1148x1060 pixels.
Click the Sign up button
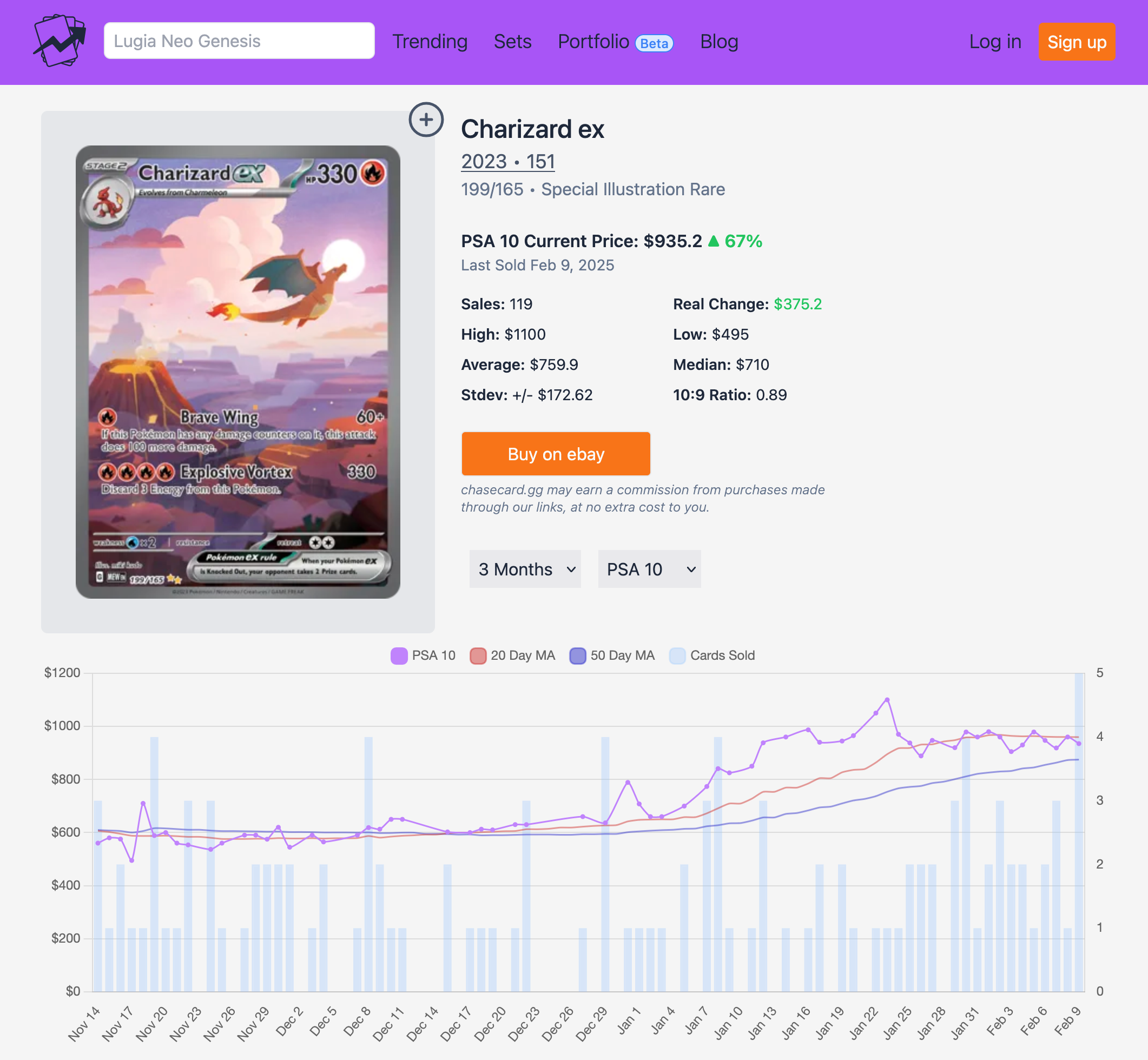click(1076, 41)
